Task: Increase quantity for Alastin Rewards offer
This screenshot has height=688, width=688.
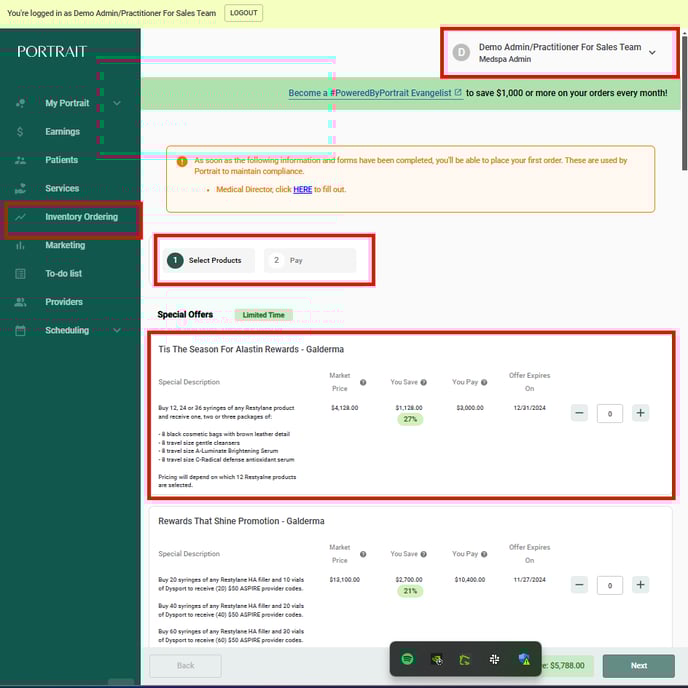Action: pyautogui.click(x=640, y=413)
